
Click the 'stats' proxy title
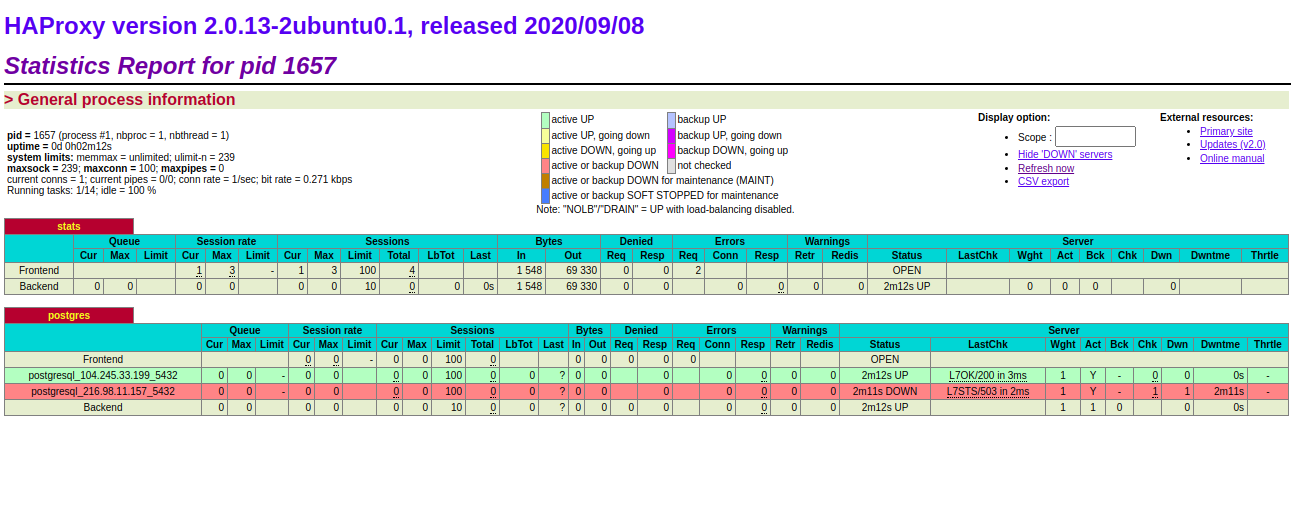(x=69, y=226)
